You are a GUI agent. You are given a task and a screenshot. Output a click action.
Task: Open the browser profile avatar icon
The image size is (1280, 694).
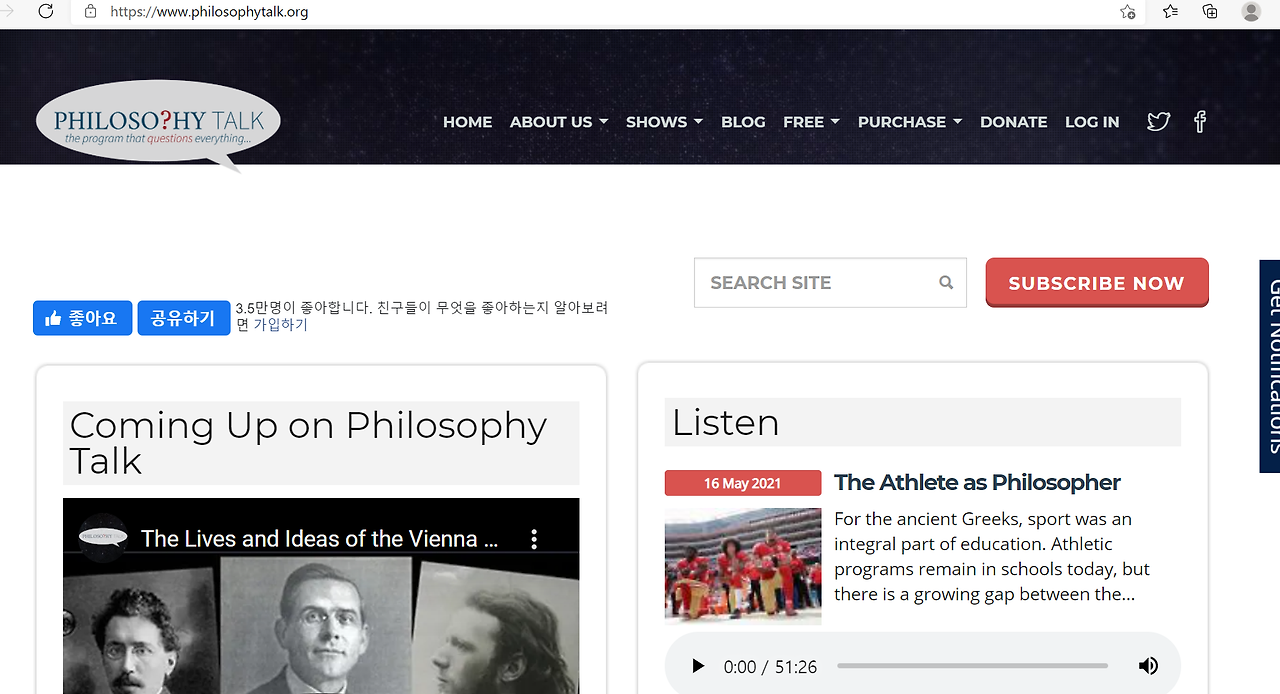pyautogui.click(x=1250, y=12)
